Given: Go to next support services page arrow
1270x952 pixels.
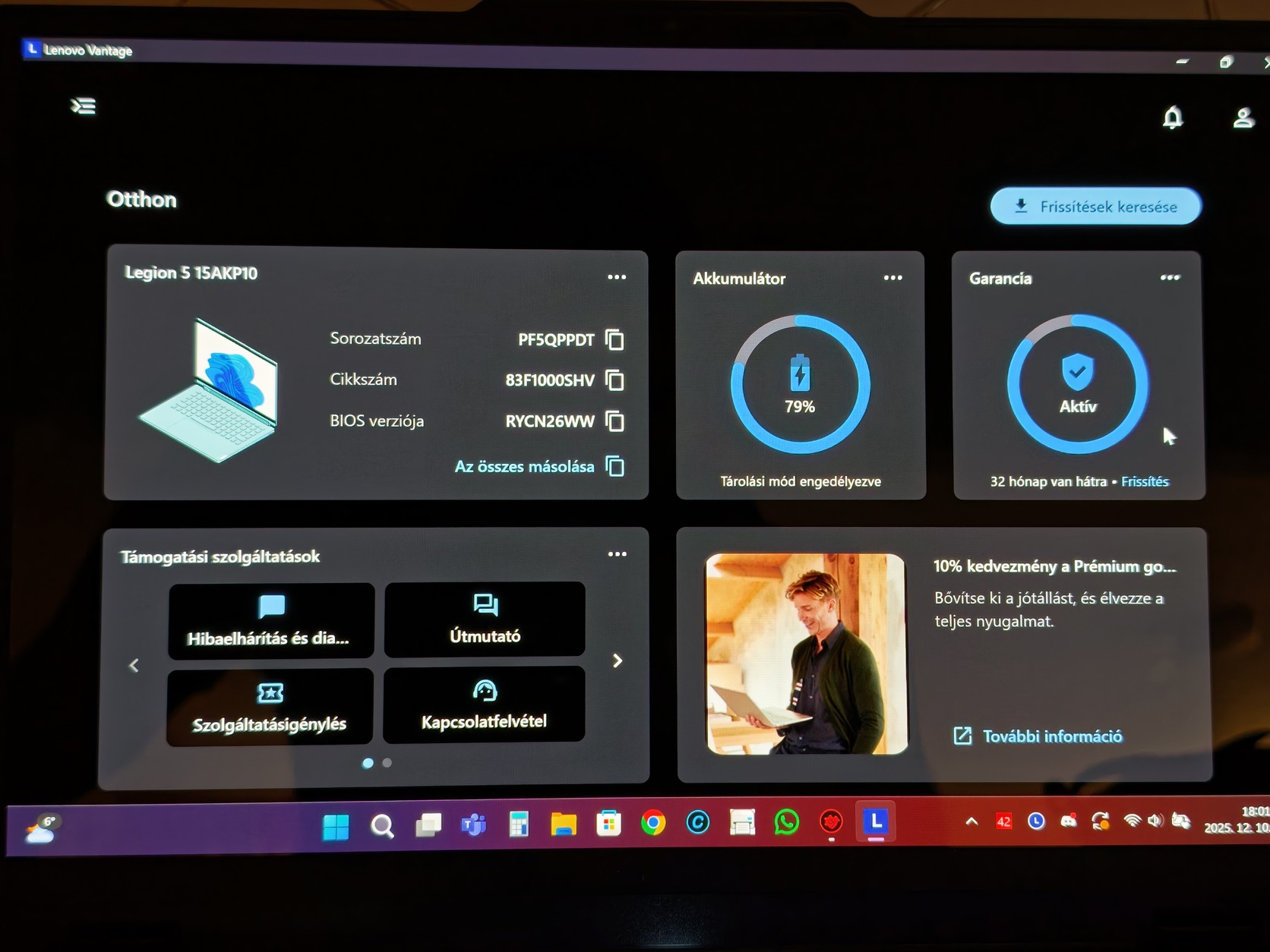Looking at the screenshot, I should click(x=618, y=661).
